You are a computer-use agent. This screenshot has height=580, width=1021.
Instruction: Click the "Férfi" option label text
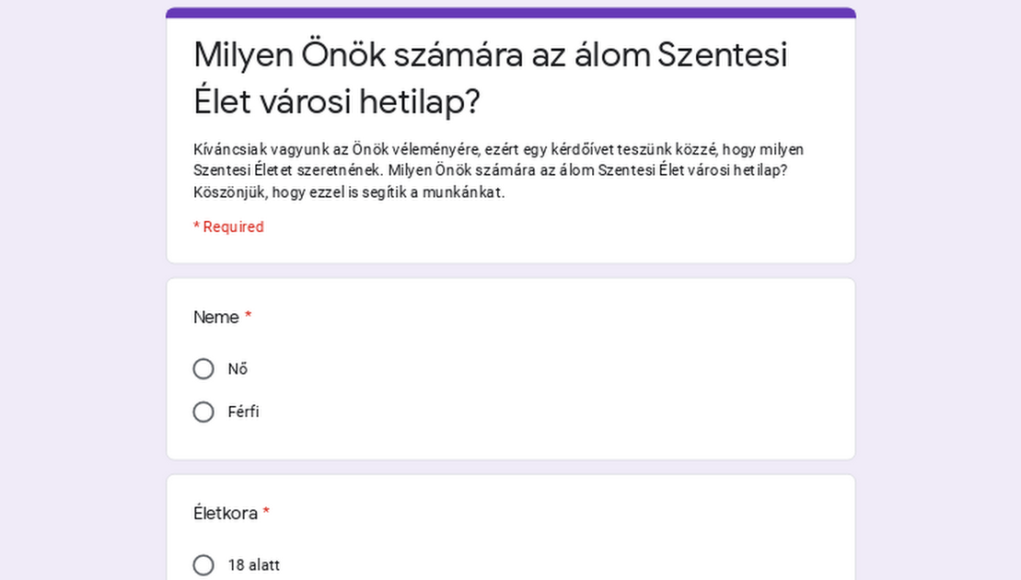pyautogui.click(x=243, y=412)
